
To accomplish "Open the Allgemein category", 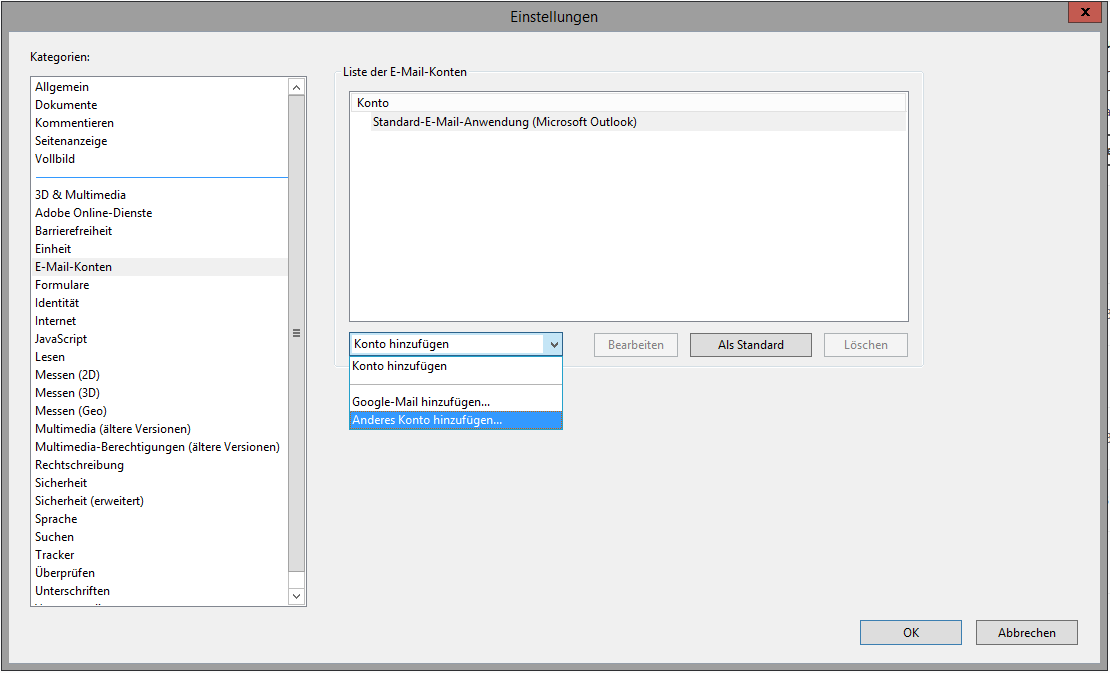I will tap(62, 87).
